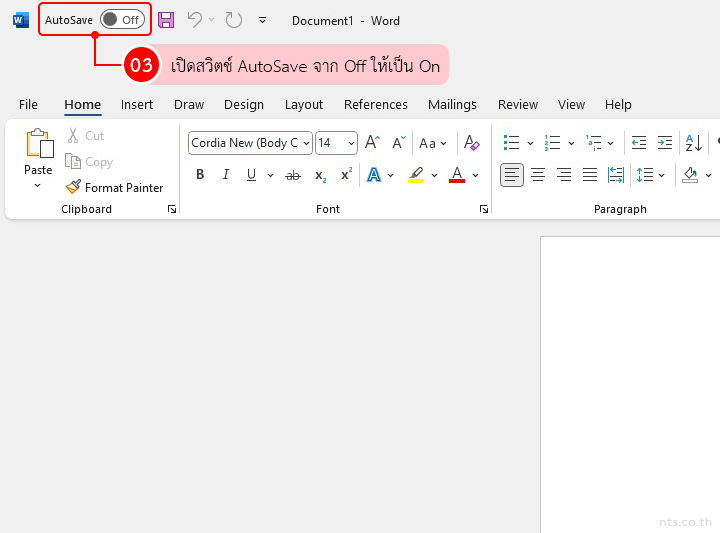Click Increase Font Size icon
720x533 pixels.
pyautogui.click(x=372, y=143)
